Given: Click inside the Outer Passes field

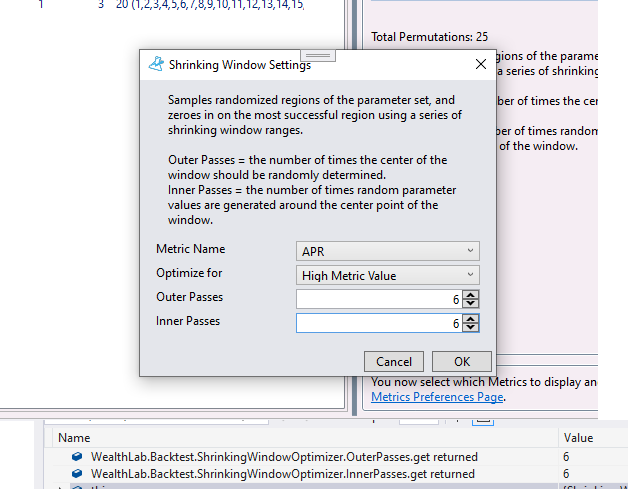Looking at the screenshot, I should (378, 299).
